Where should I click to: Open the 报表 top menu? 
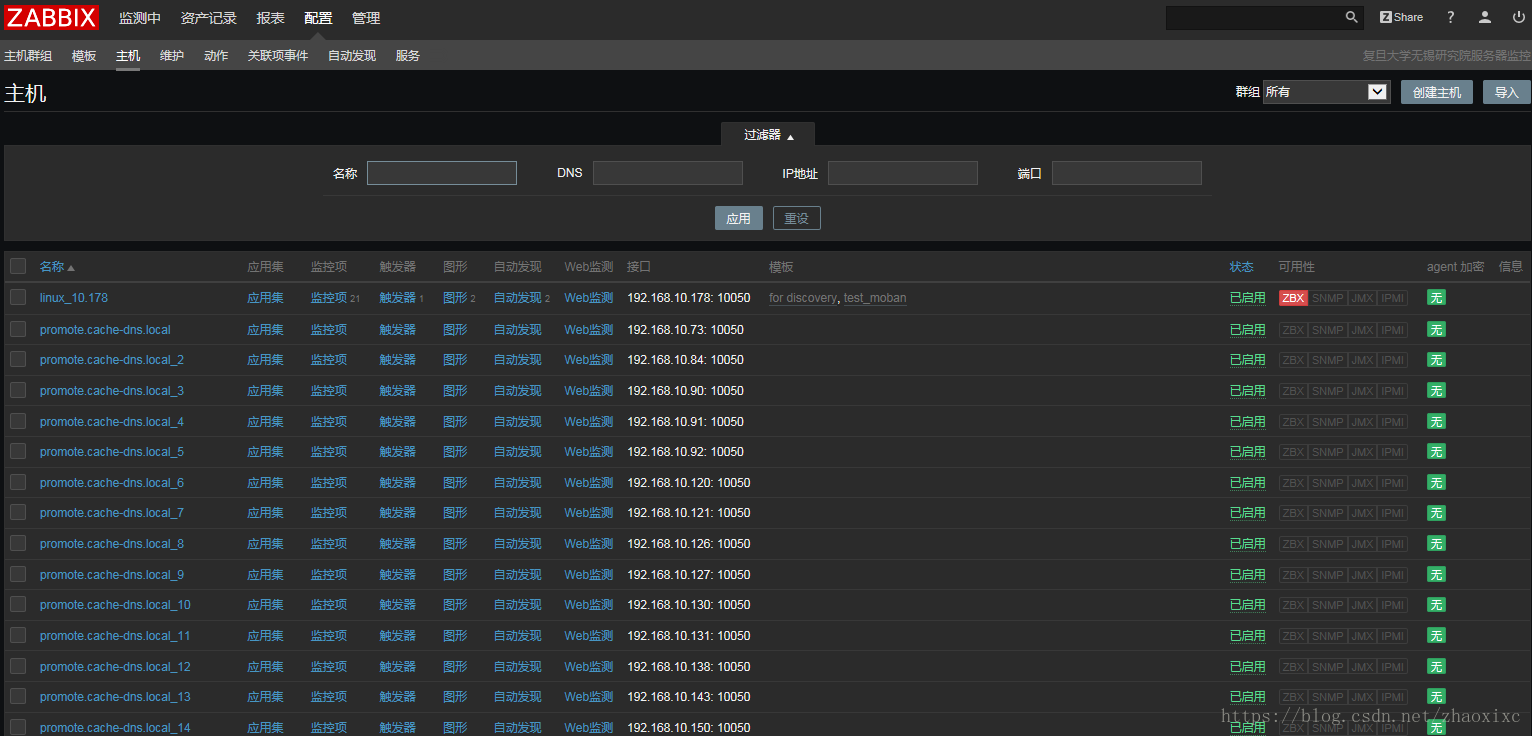(270, 18)
